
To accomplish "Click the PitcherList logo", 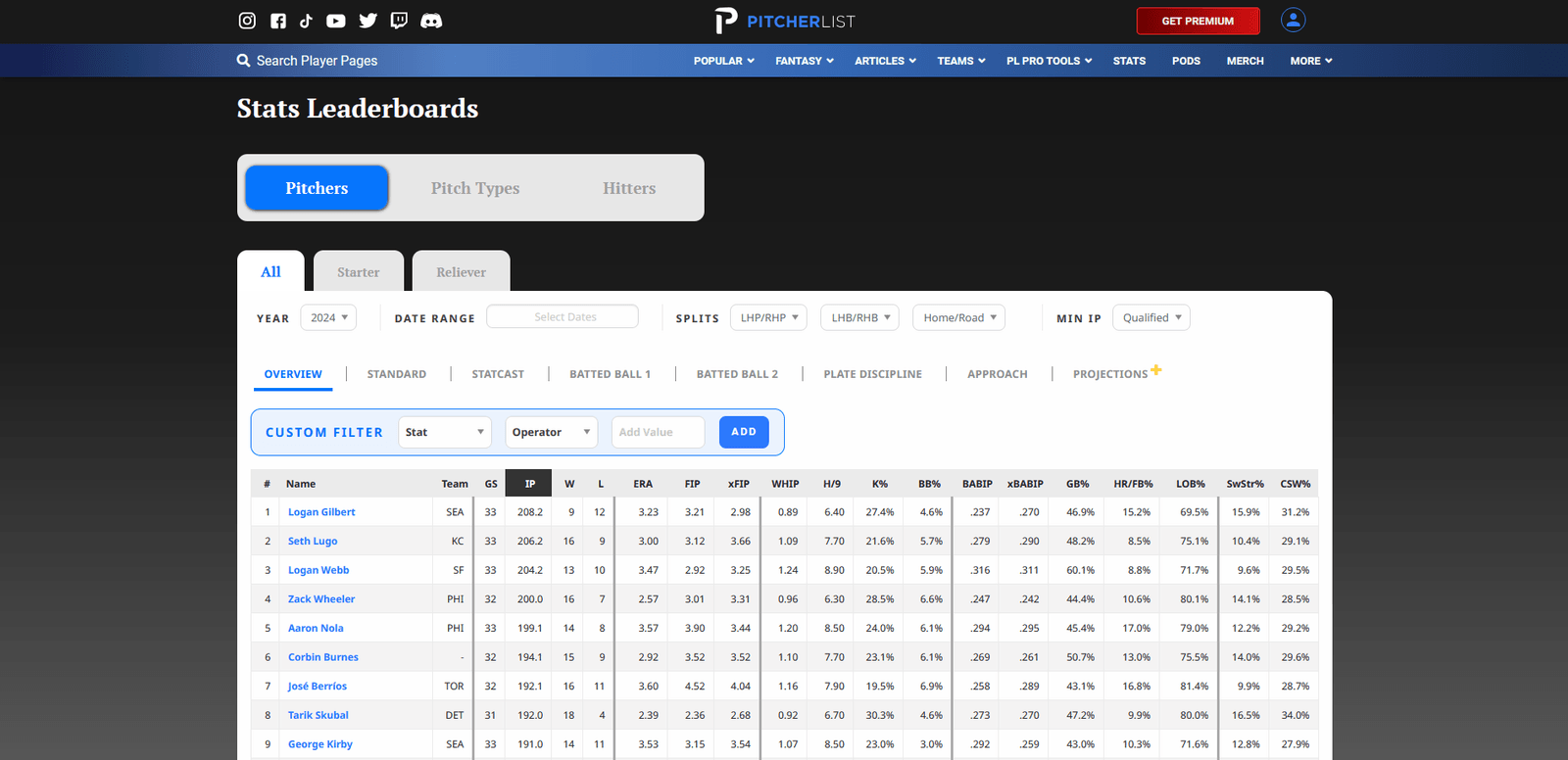I will pyautogui.click(x=785, y=21).
